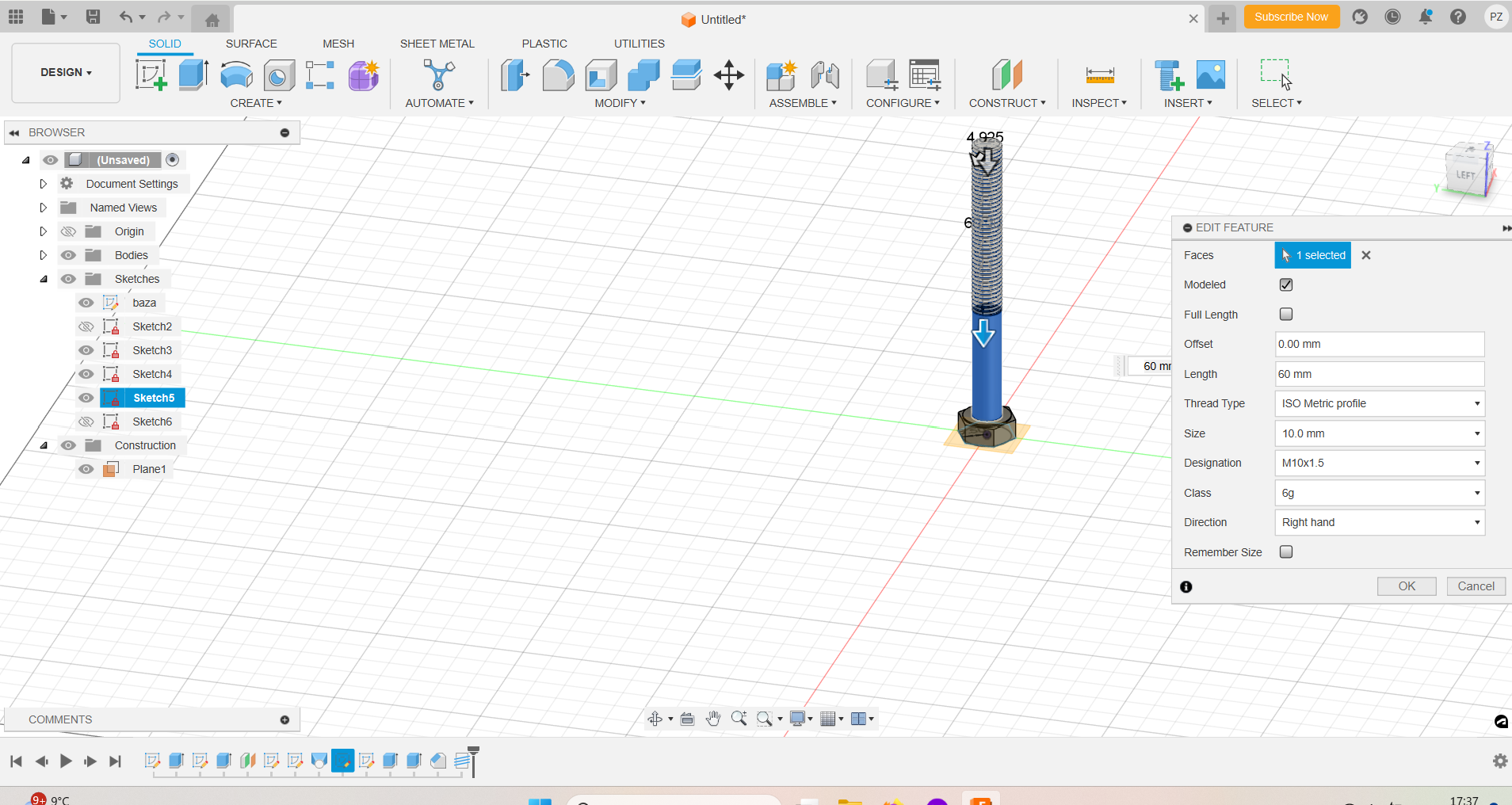The image size is (1512, 805).
Task: Open the SHEET METAL tab
Action: (x=437, y=44)
